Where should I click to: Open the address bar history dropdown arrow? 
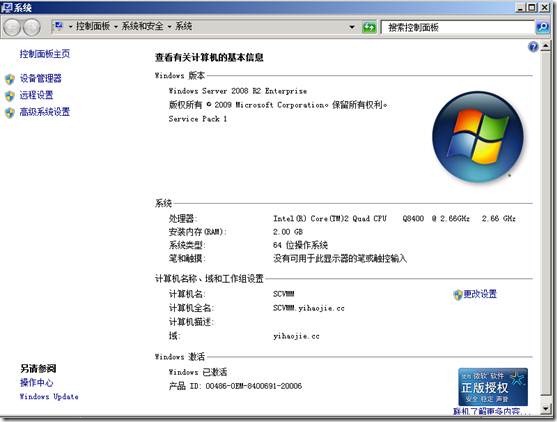(352, 27)
